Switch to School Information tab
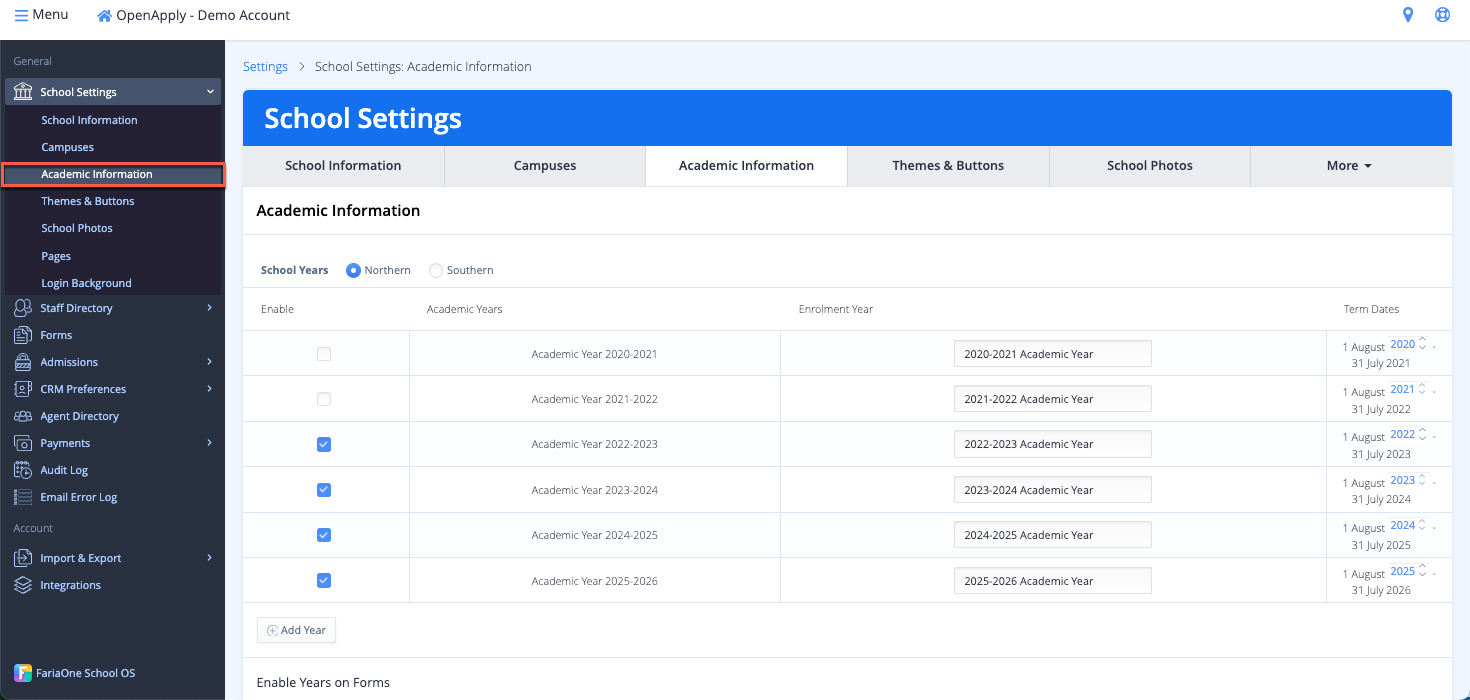The width and height of the screenshot is (1470, 700). coord(343,166)
